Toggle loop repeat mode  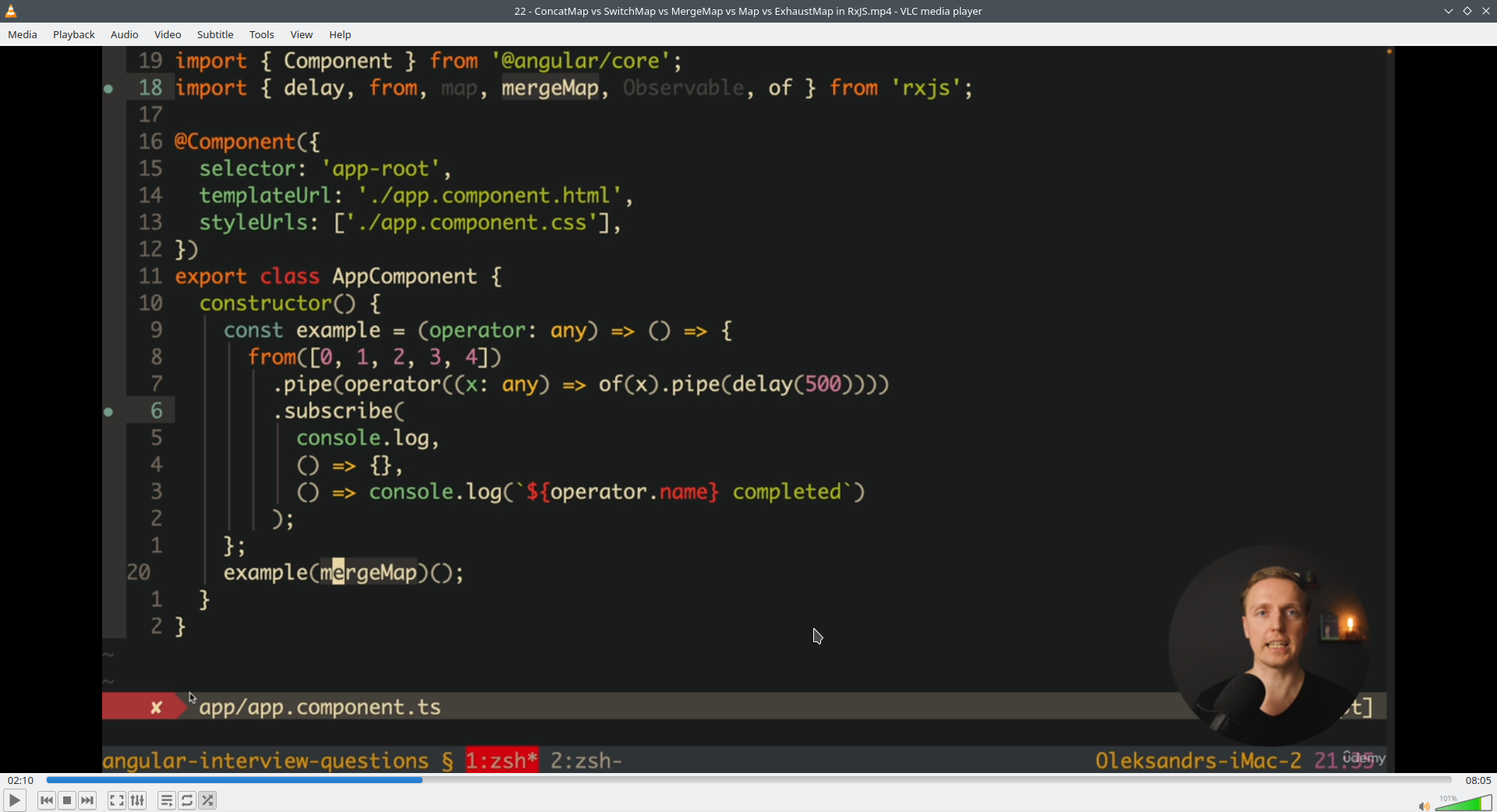tap(187, 800)
